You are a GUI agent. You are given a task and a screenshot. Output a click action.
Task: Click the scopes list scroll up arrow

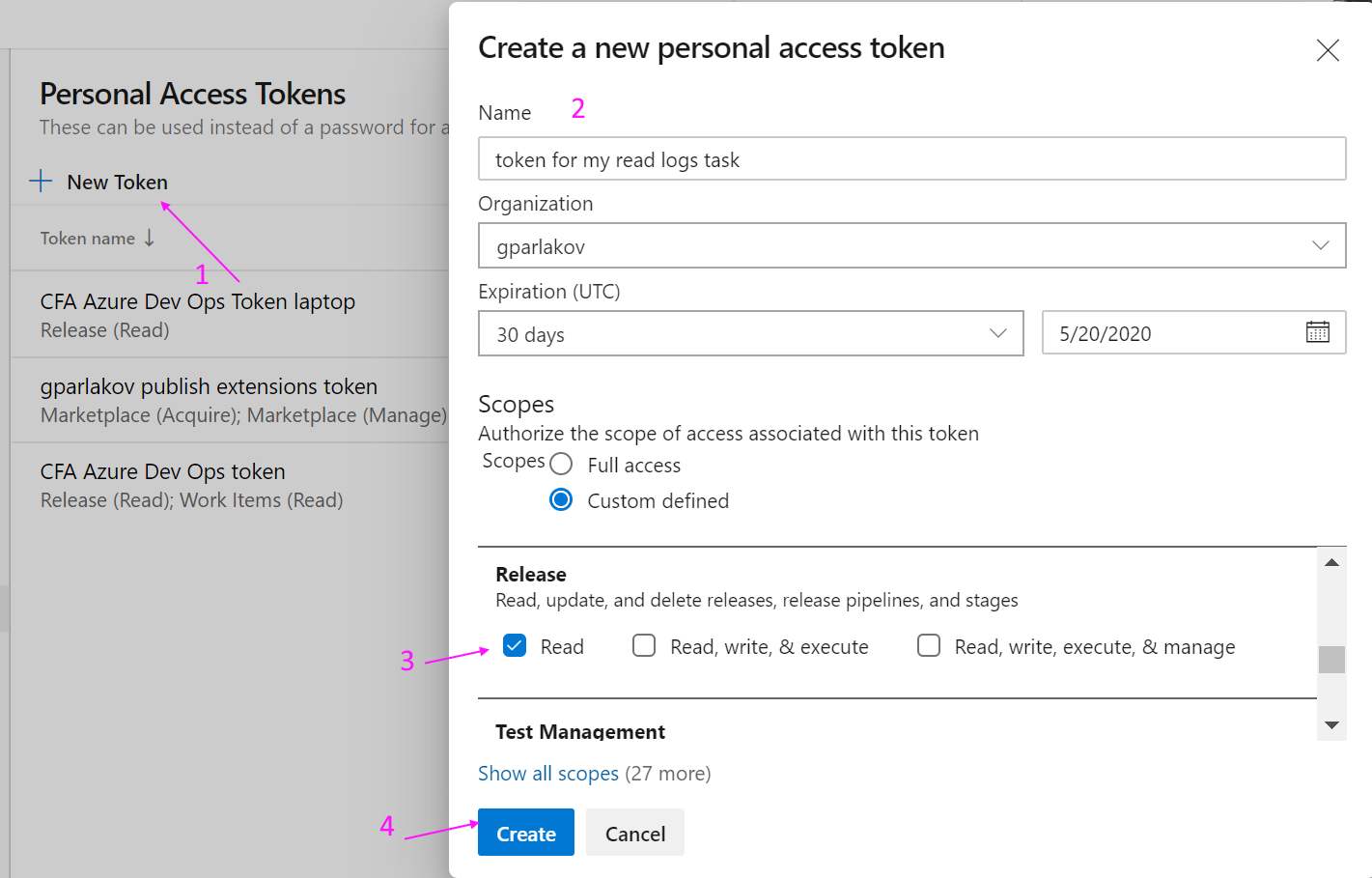(x=1331, y=562)
